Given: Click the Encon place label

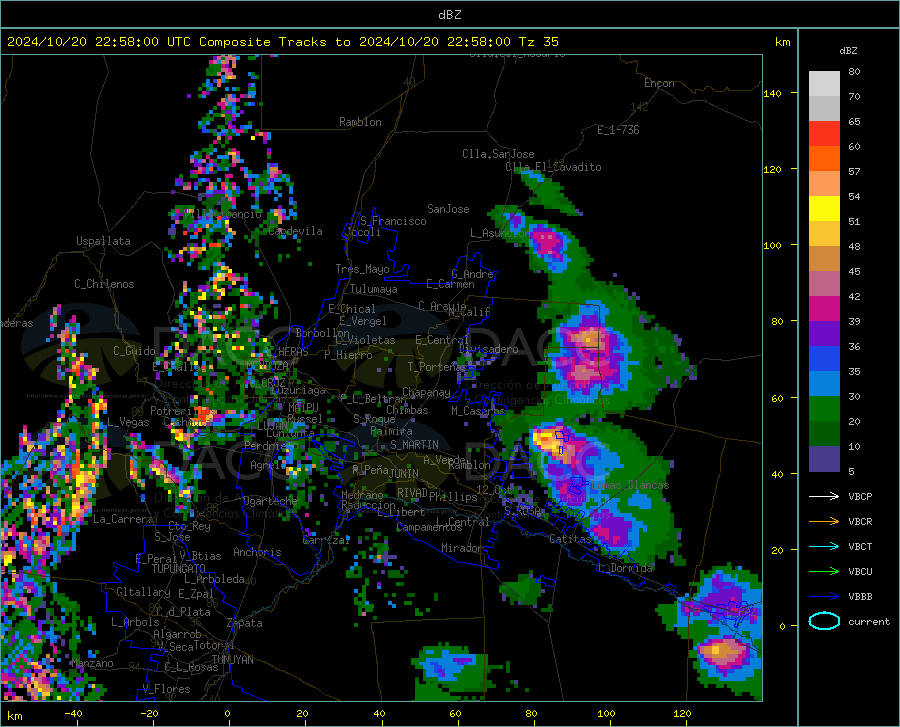Looking at the screenshot, I should point(660,83).
